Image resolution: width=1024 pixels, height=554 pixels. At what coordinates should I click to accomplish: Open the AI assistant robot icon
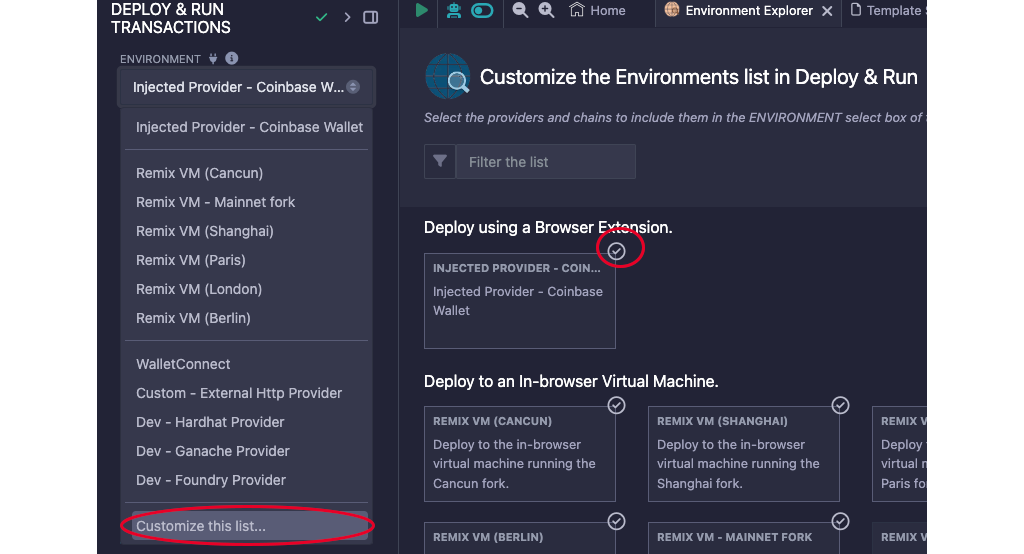pyautogui.click(x=453, y=10)
